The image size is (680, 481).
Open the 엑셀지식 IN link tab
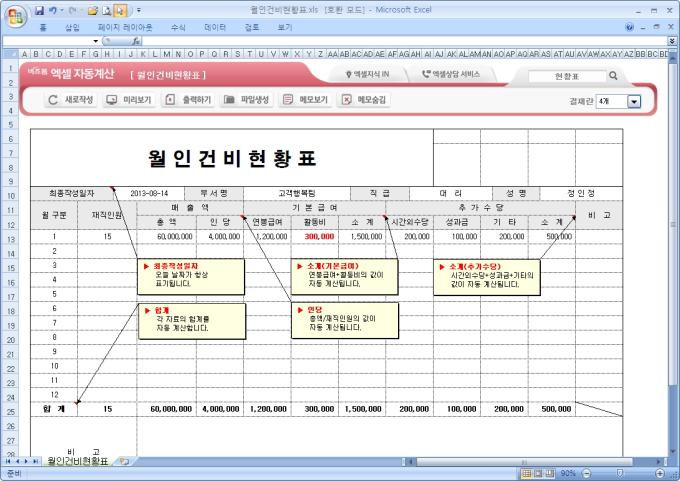pos(367,75)
